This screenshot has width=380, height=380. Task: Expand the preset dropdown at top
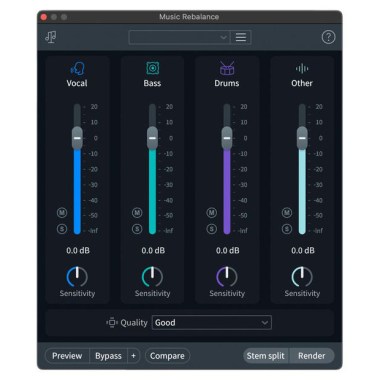click(179, 37)
